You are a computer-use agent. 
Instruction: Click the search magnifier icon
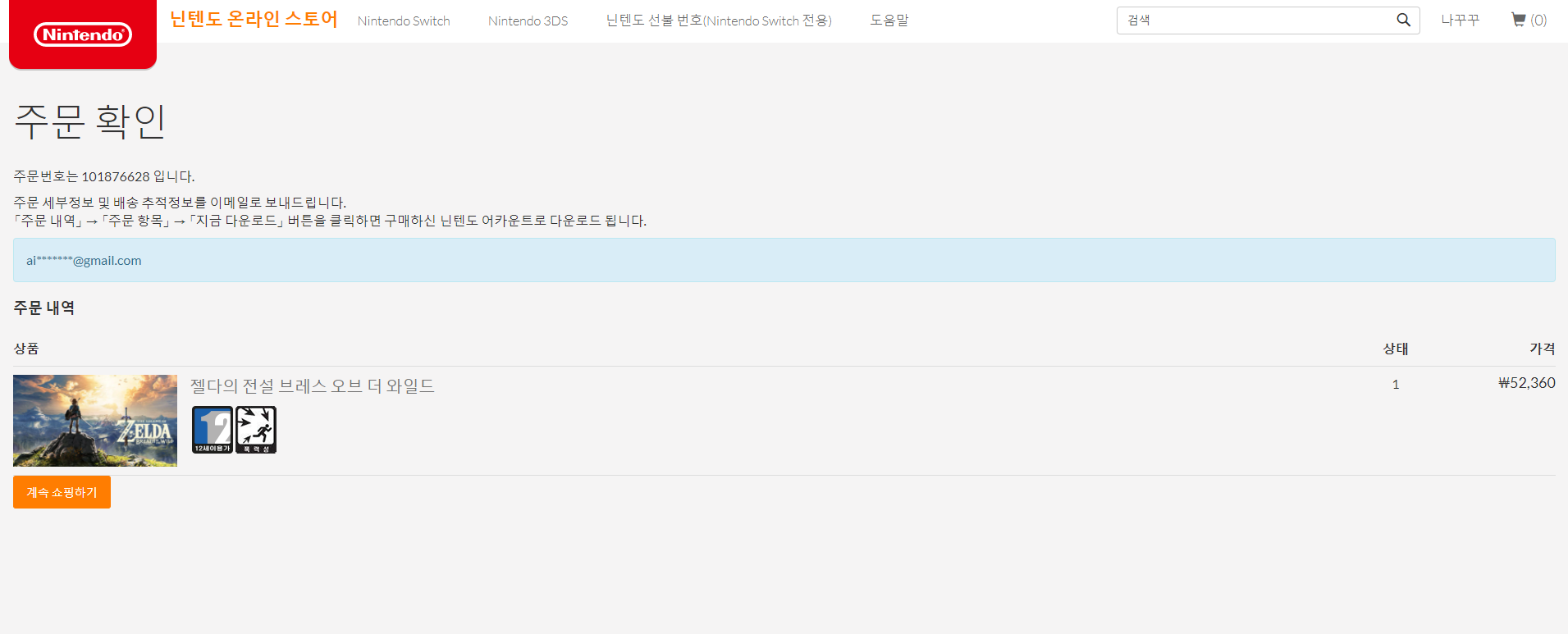point(1403,21)
